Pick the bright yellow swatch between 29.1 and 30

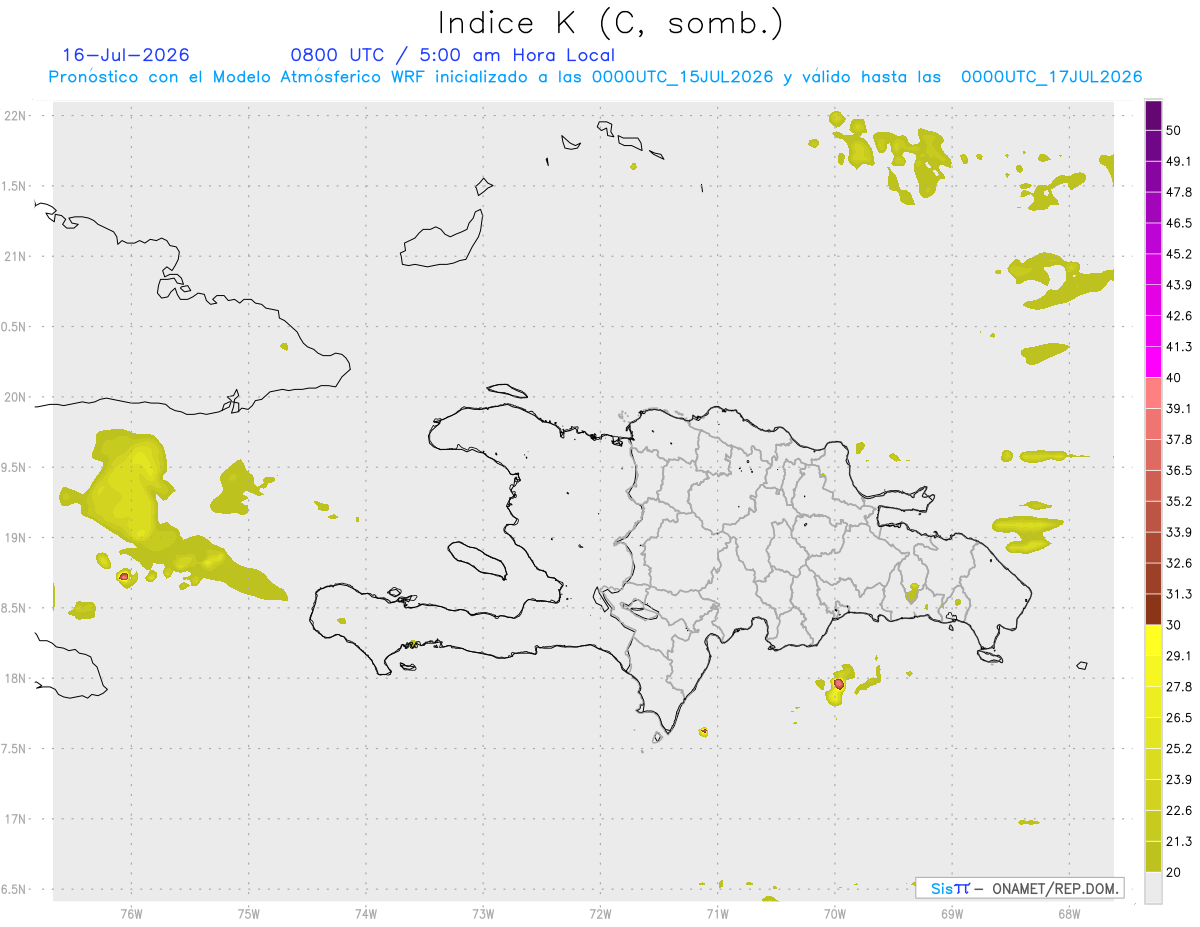click(x=1153, y=641)
